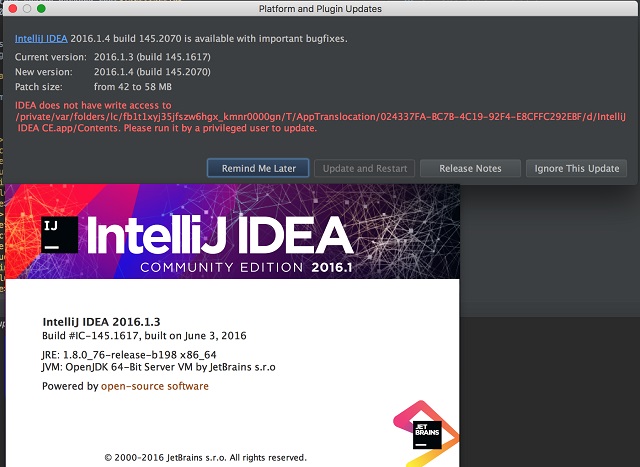Click the IJ logo on the splash banner
This screenshot has width=640, height=467.
tap(60, 235)
